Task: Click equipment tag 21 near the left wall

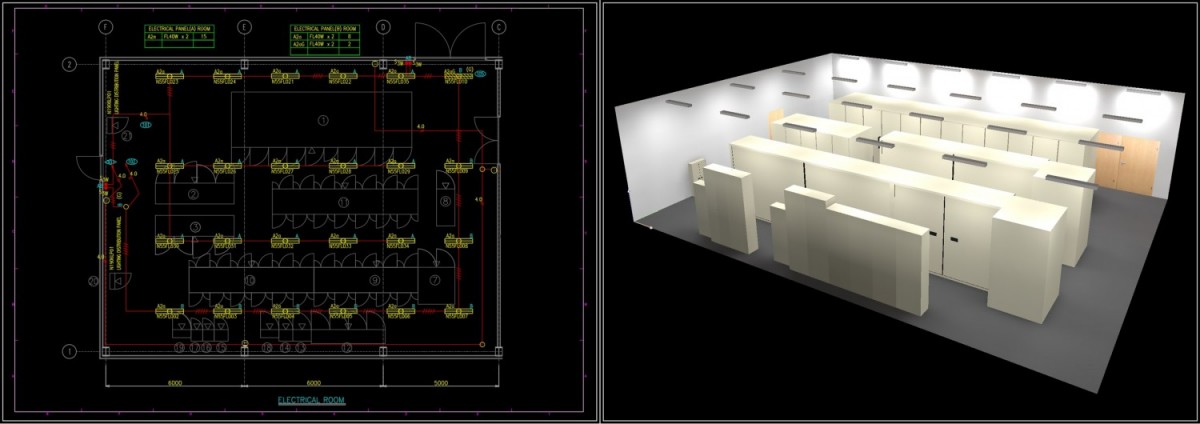Action: pyautogui.click(x=127, y=135)
